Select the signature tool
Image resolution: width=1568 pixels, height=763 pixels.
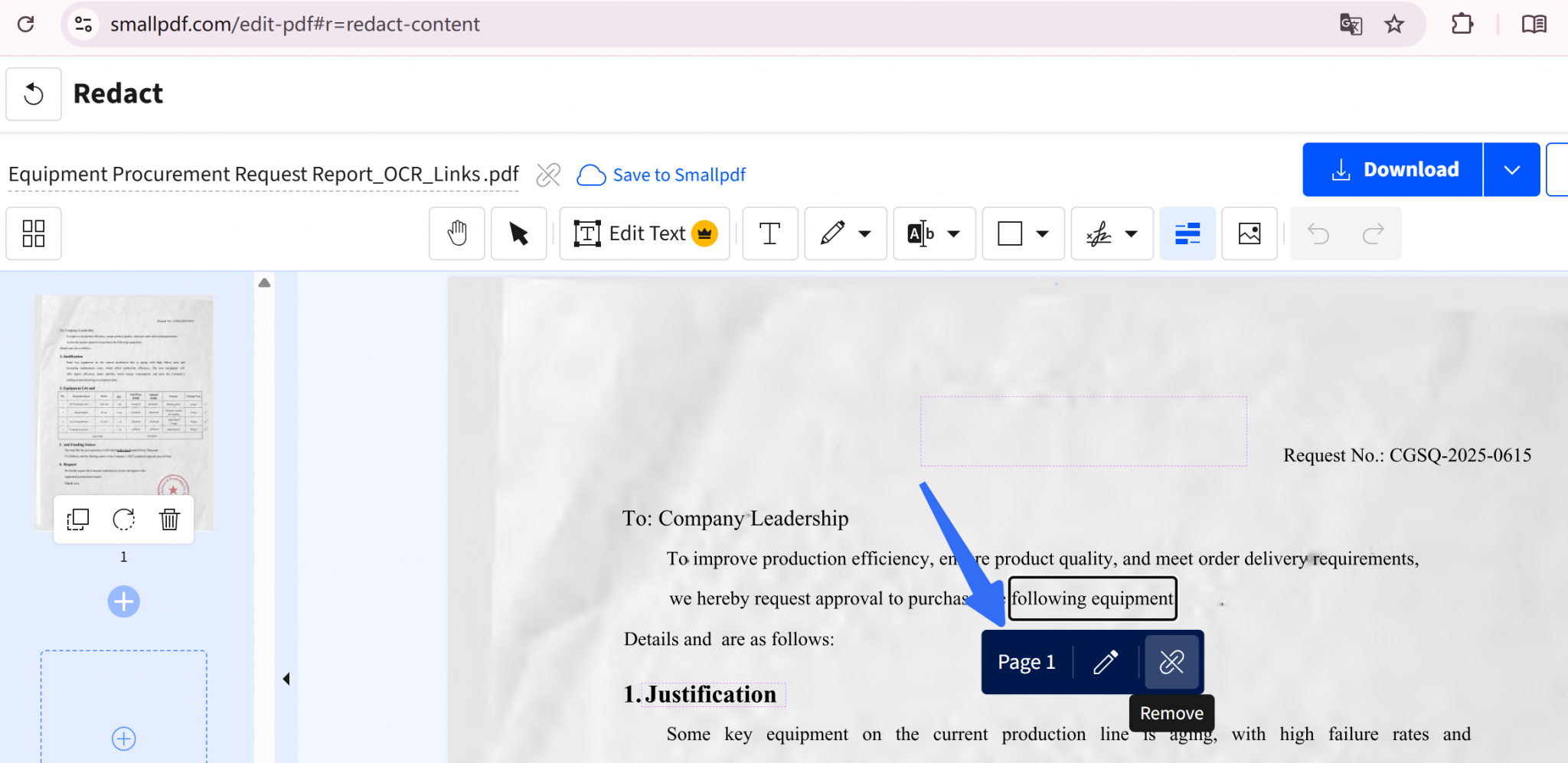click(1099, 233)
